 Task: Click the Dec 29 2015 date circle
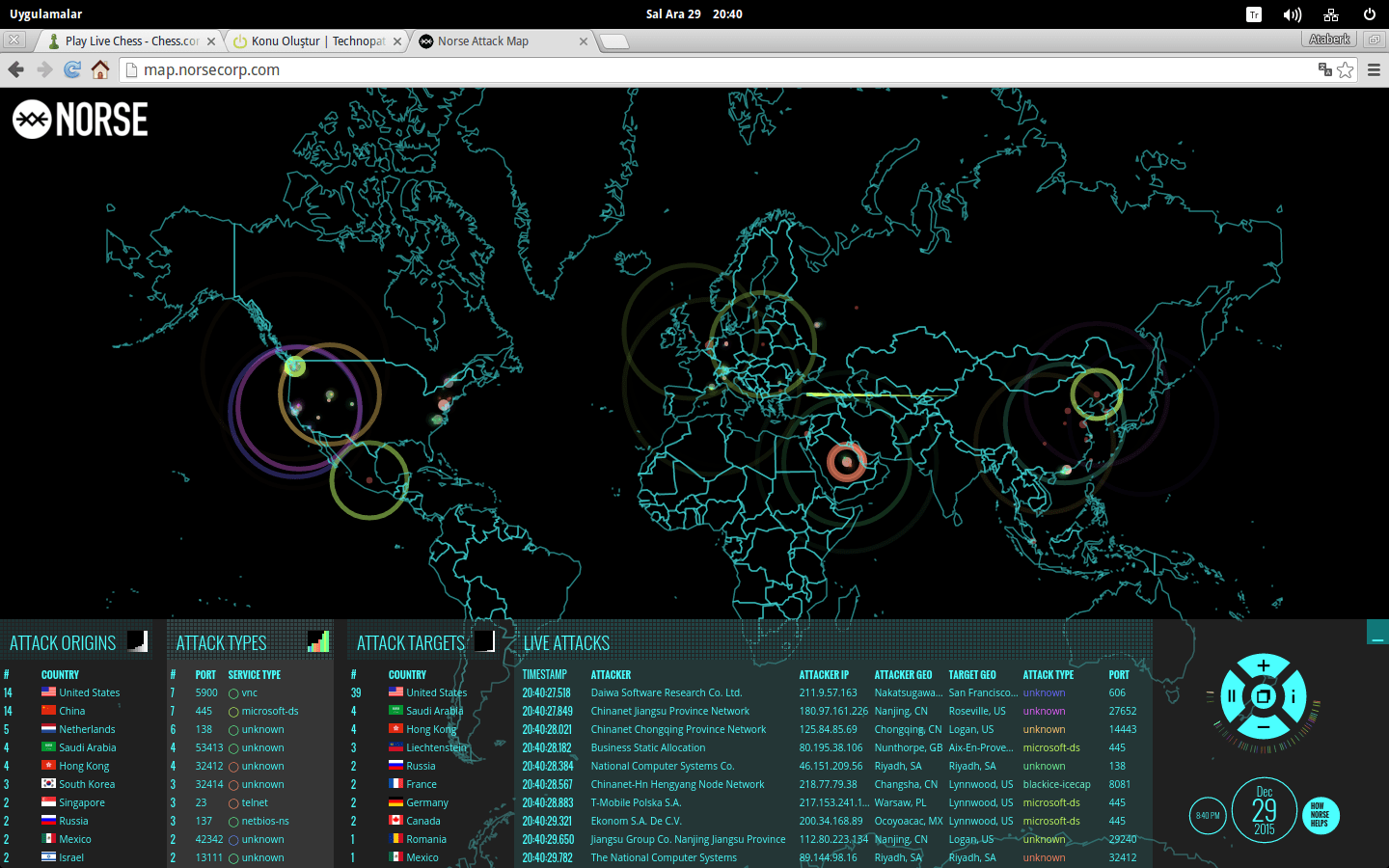coord(1265,810)
